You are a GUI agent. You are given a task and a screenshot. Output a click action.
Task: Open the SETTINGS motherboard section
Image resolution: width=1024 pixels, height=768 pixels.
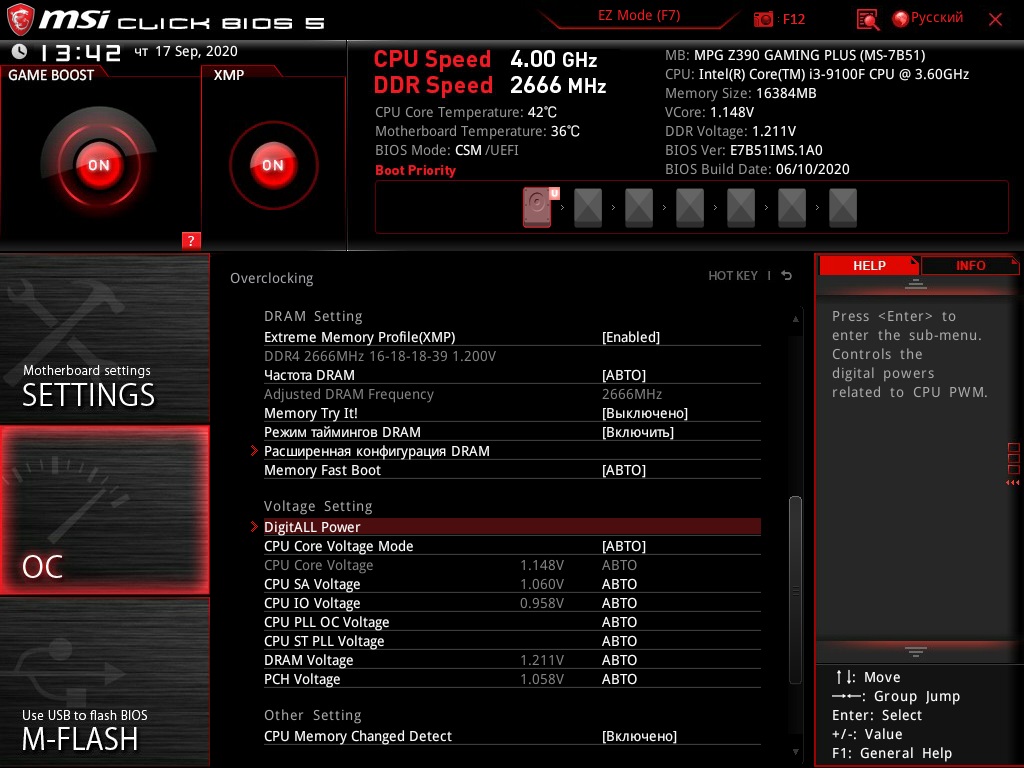coord(104,339)
